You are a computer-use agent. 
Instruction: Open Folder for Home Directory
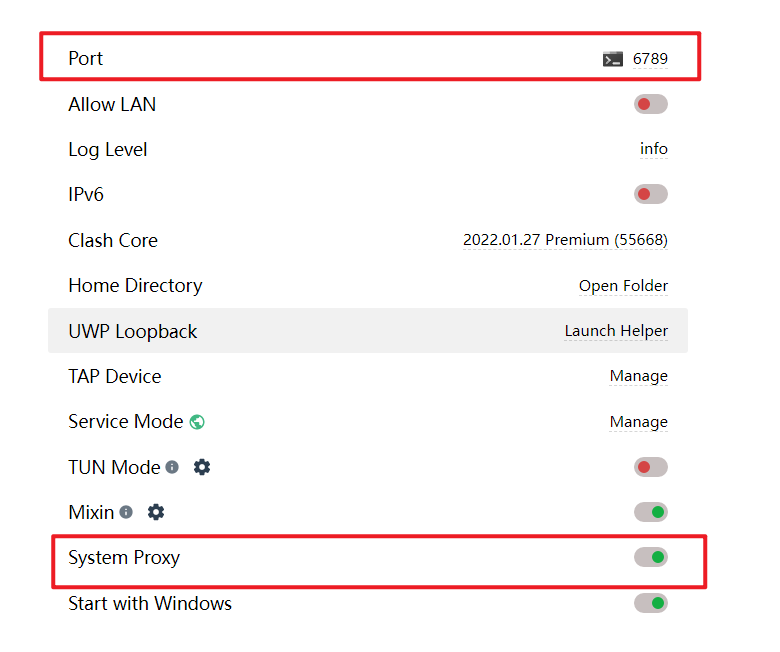click(623, 286)
